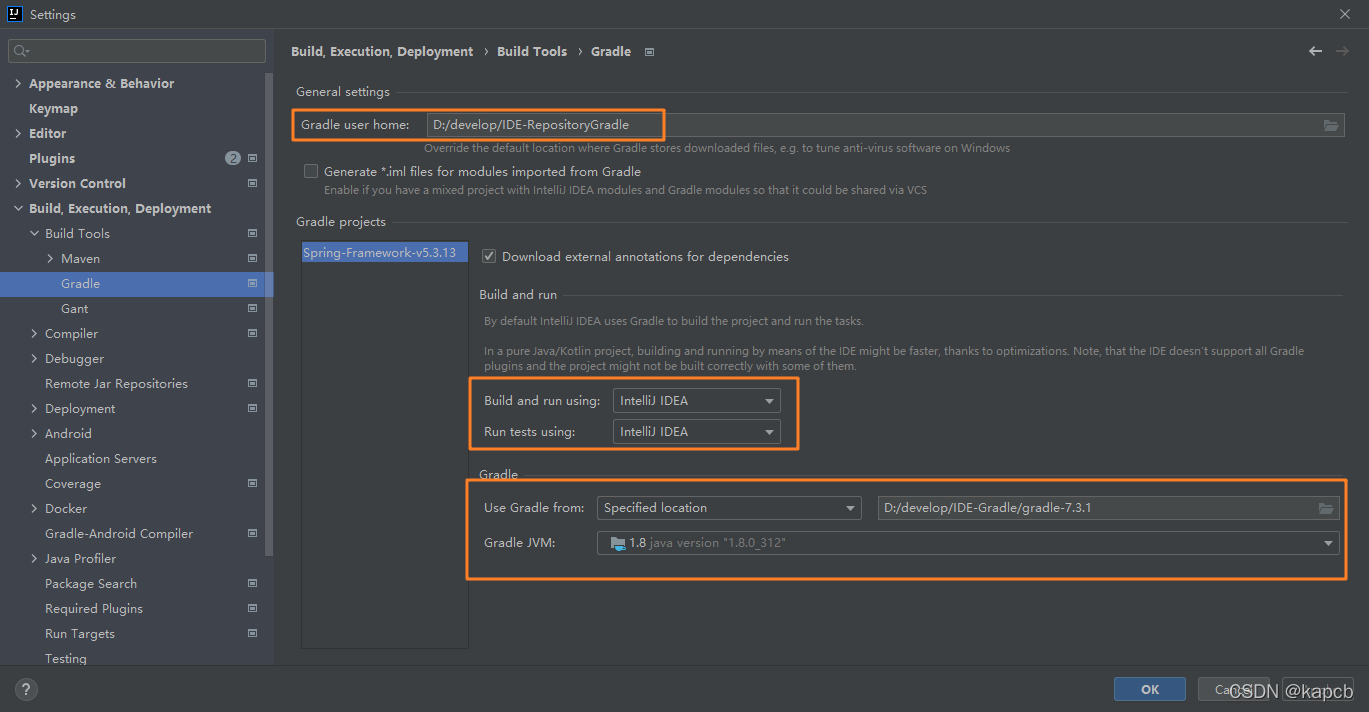This screenshot has height=712, width=1369.
Task: Expand the Maven node
Action: (x=50, y=258)
